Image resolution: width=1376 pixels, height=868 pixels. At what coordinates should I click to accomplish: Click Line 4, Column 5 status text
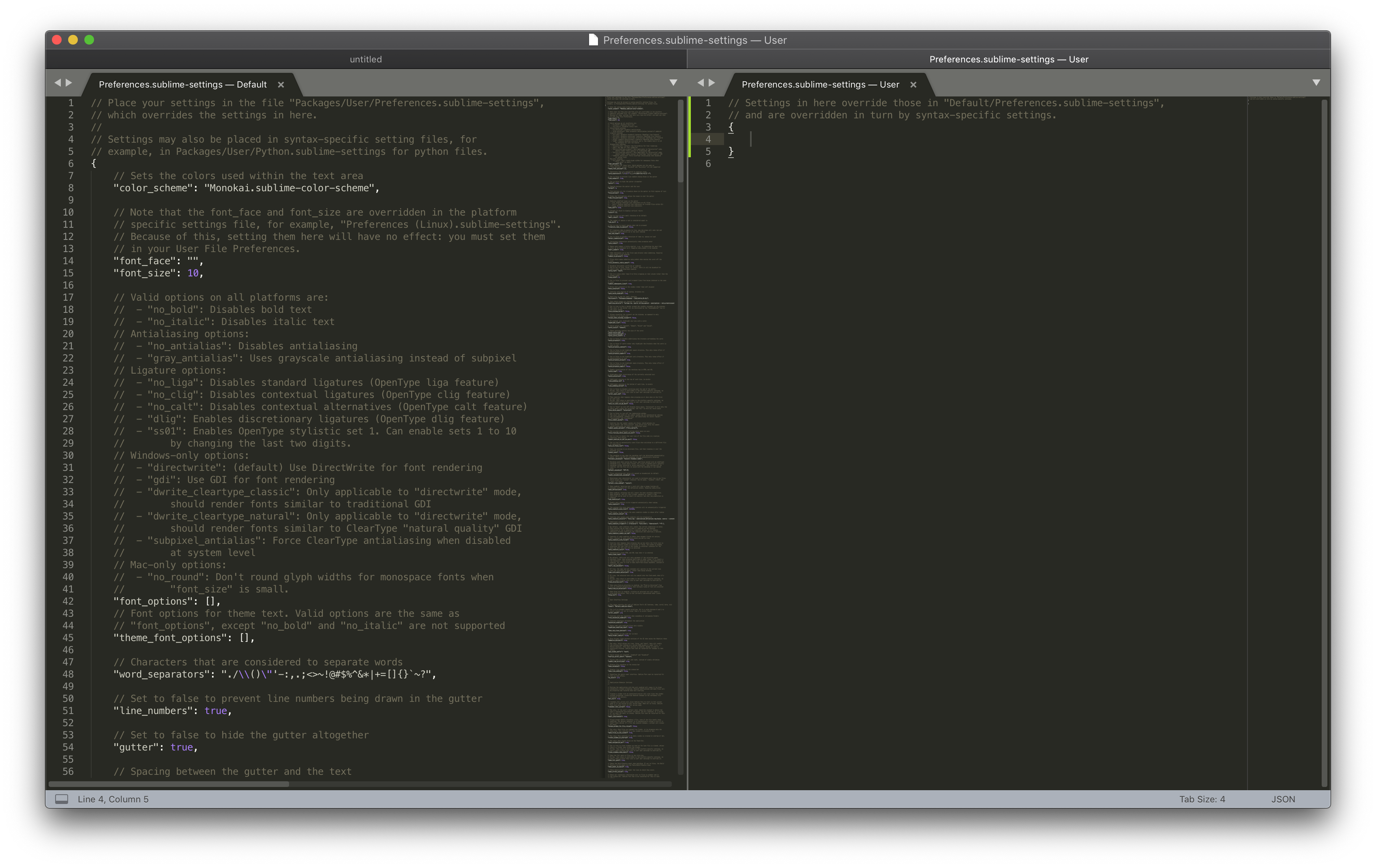click(113, 799)
